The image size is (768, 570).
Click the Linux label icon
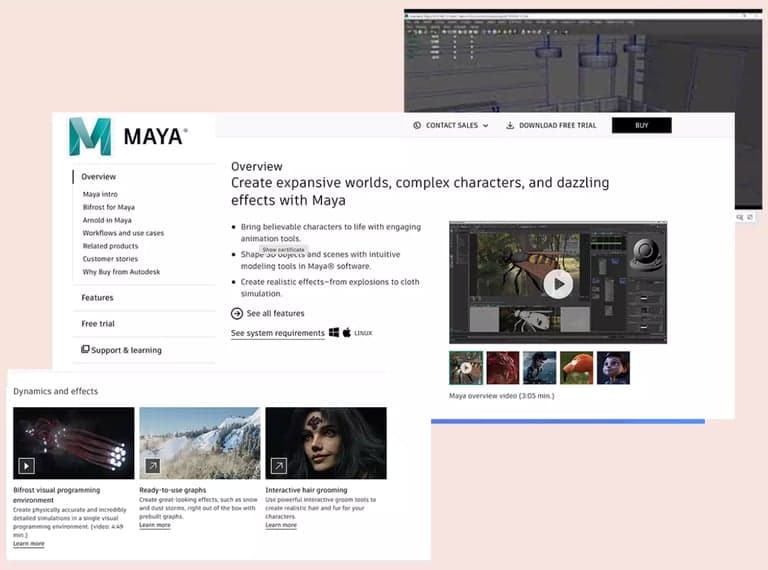pos(363,333)
